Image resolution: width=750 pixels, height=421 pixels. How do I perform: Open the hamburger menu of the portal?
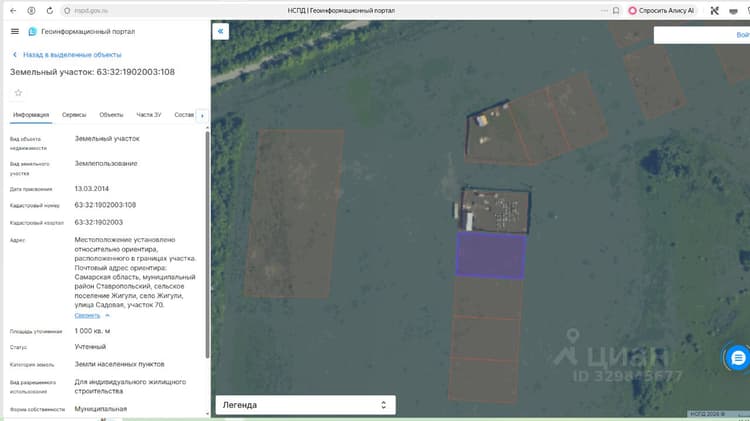coord(15,32)
